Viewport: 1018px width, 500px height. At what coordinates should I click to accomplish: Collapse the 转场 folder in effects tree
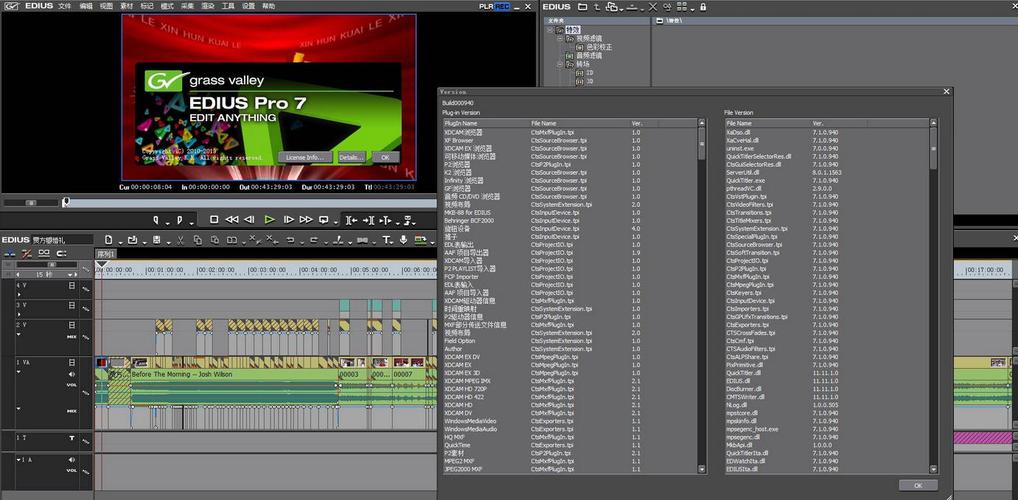tap(560, 64)
